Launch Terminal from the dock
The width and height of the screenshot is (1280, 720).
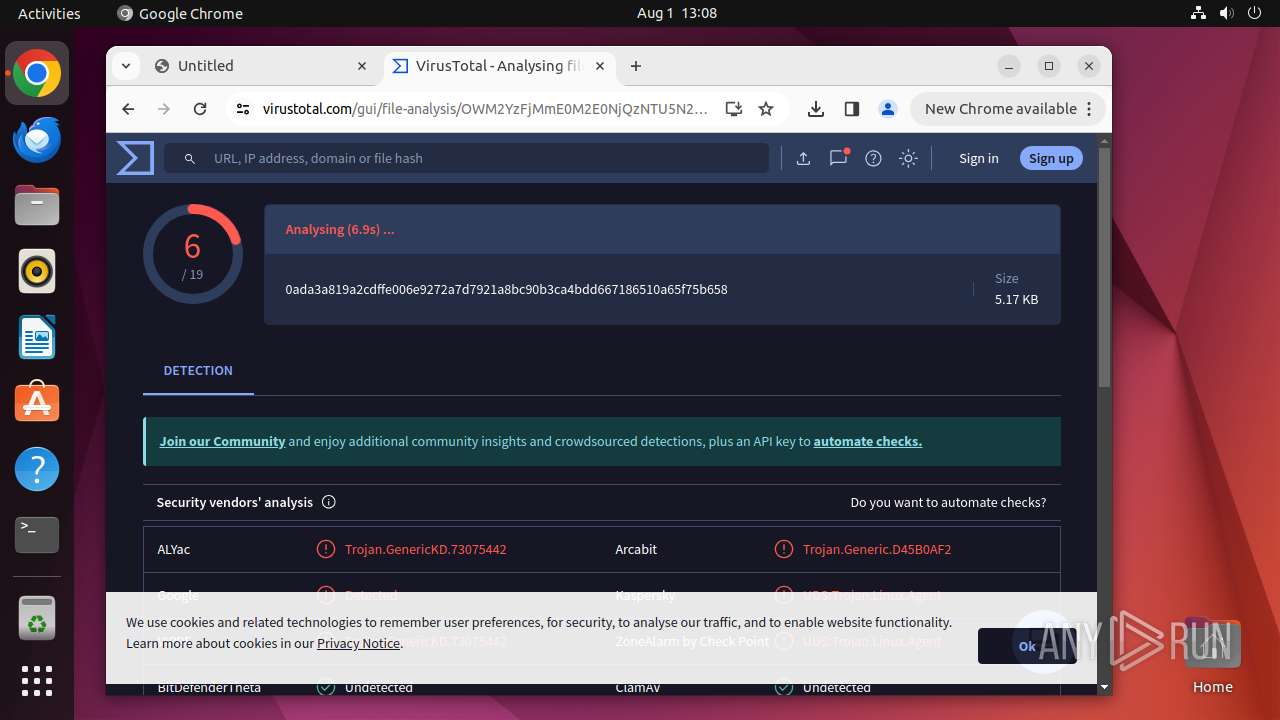click(x=37, y=535)
